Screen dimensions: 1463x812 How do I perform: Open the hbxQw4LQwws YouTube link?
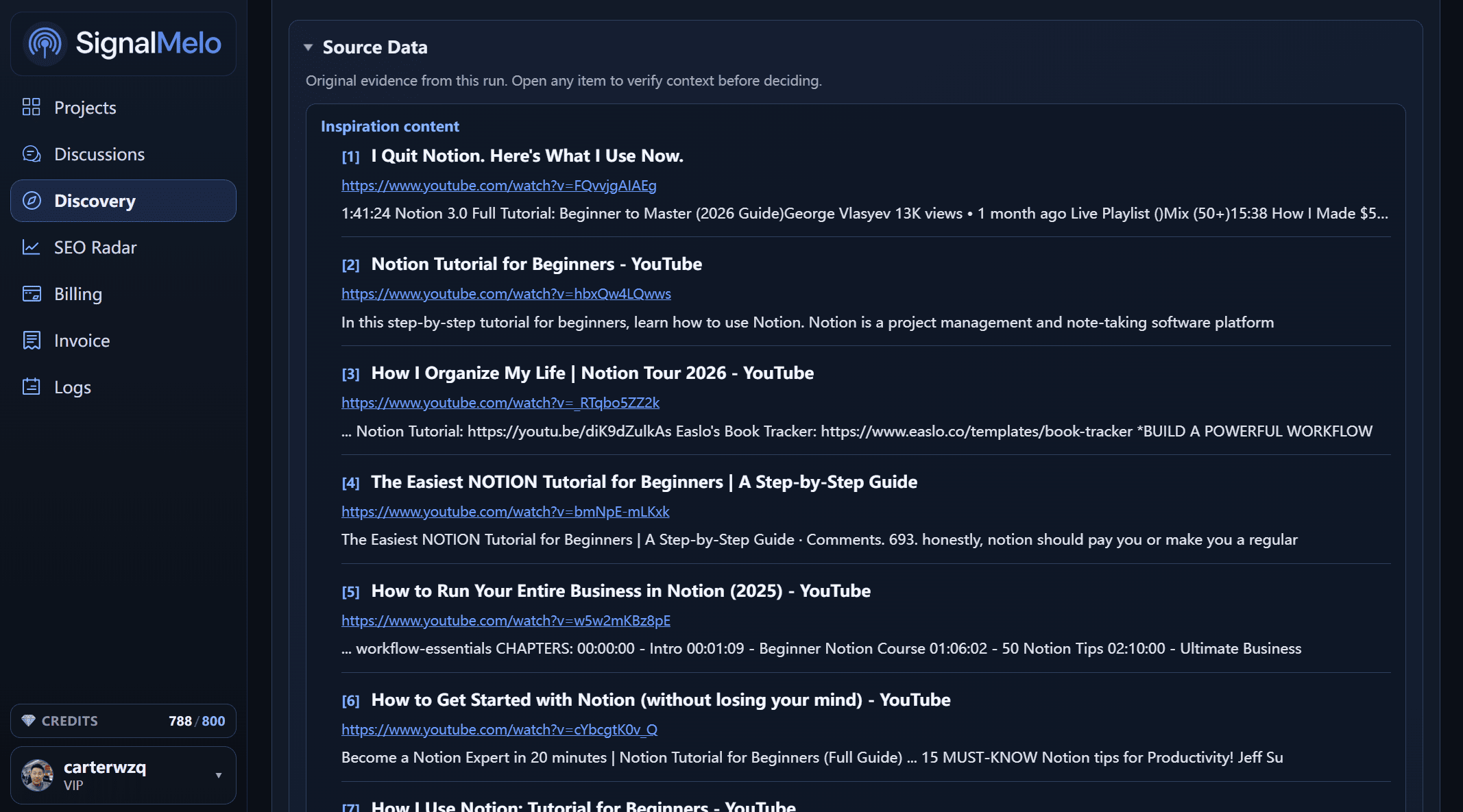pos(506,294)
